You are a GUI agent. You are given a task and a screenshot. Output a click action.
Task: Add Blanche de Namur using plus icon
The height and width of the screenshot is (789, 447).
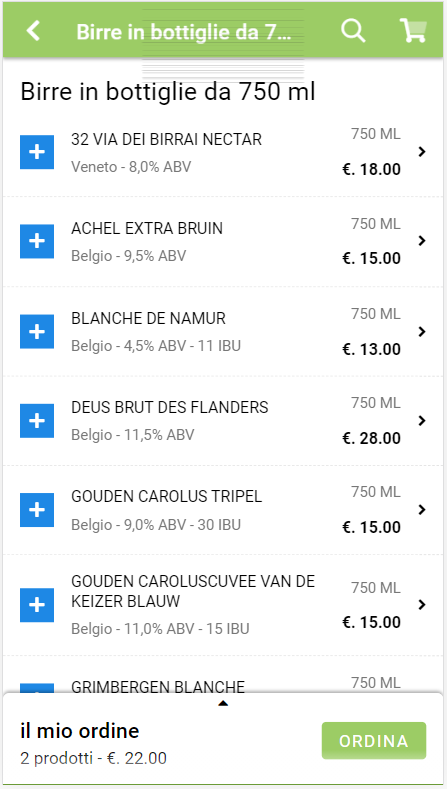pyautogui.click(x=37, y=332)
